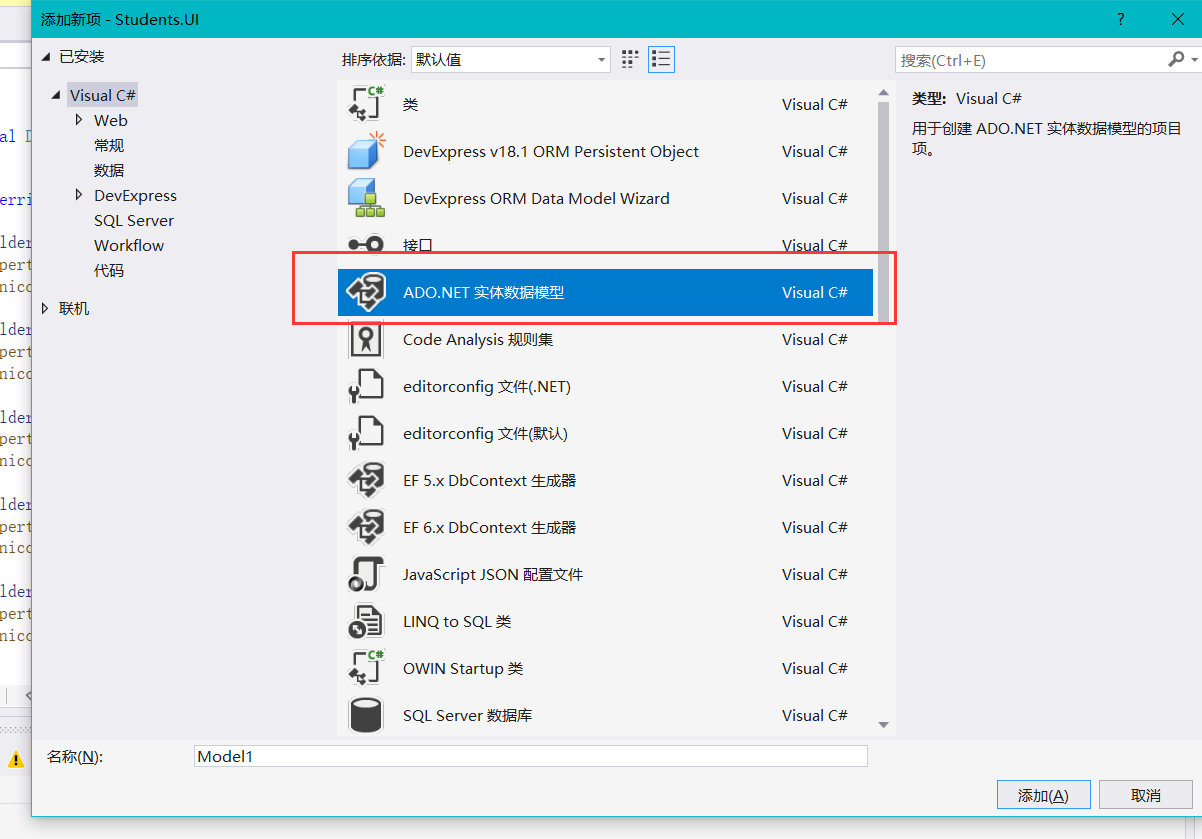1202x839 pixels.
Task: Select the DevExpress ORM Persistent Object icon
Action: (x=366, y=152)
